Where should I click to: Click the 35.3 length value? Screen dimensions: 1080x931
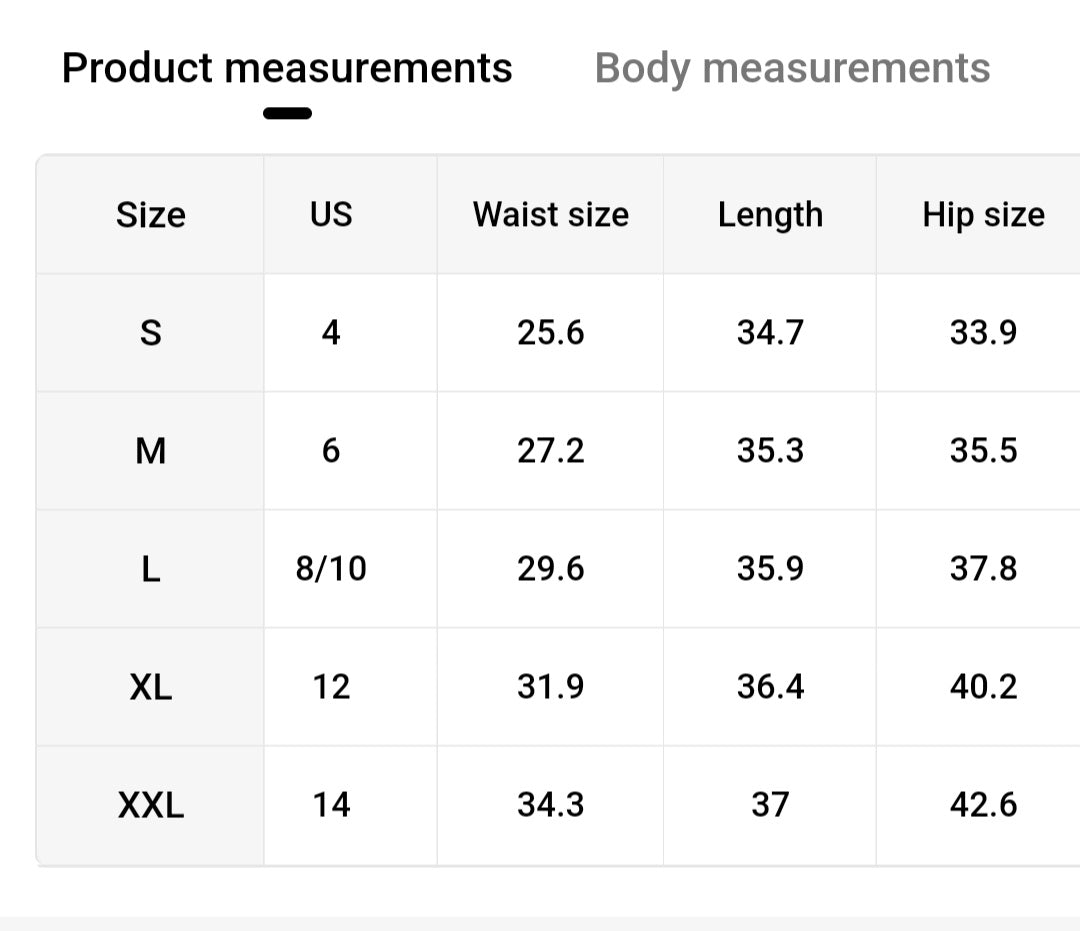pyautogui.click(x=770, y=451)
